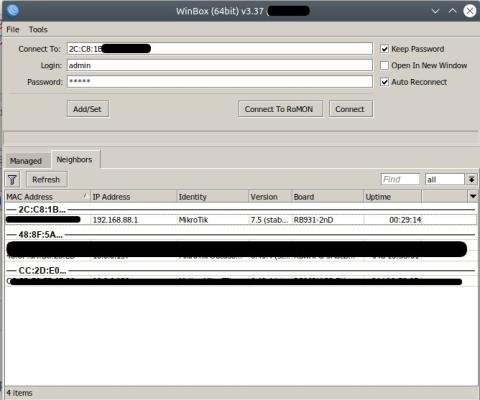Click the Find search box
The image size is (480, 400).
pos(400,179)
